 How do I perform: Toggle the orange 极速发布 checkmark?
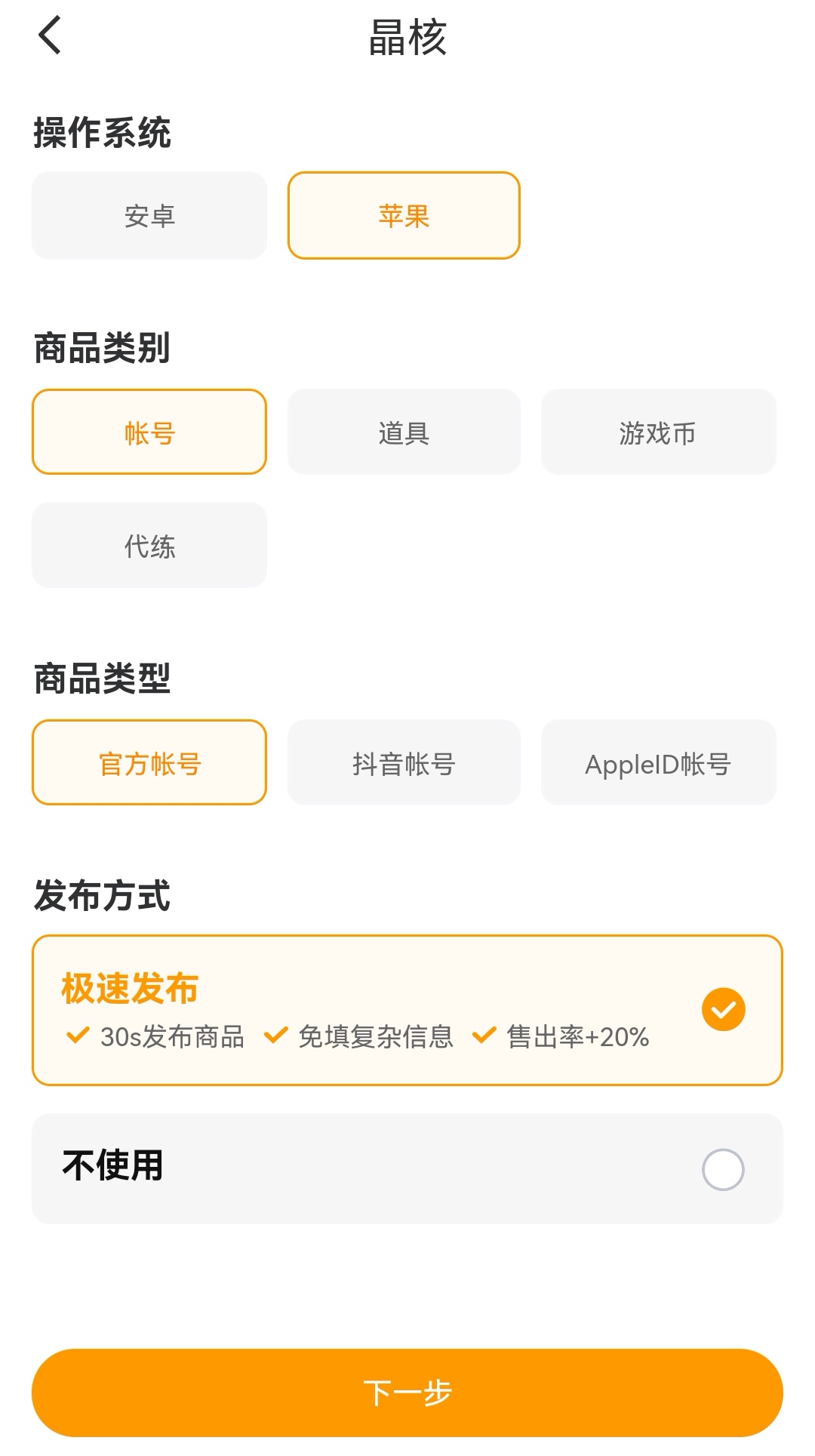[723, 1009]
